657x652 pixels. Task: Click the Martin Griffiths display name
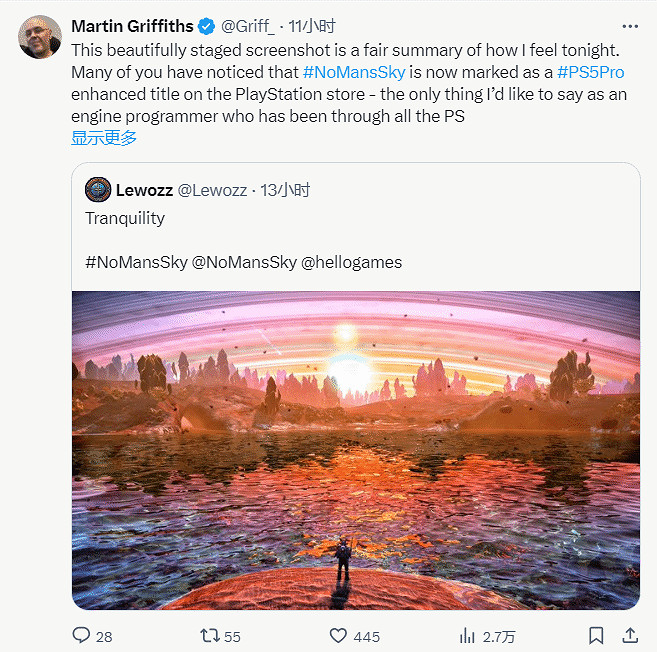click(x=133, y=25)
